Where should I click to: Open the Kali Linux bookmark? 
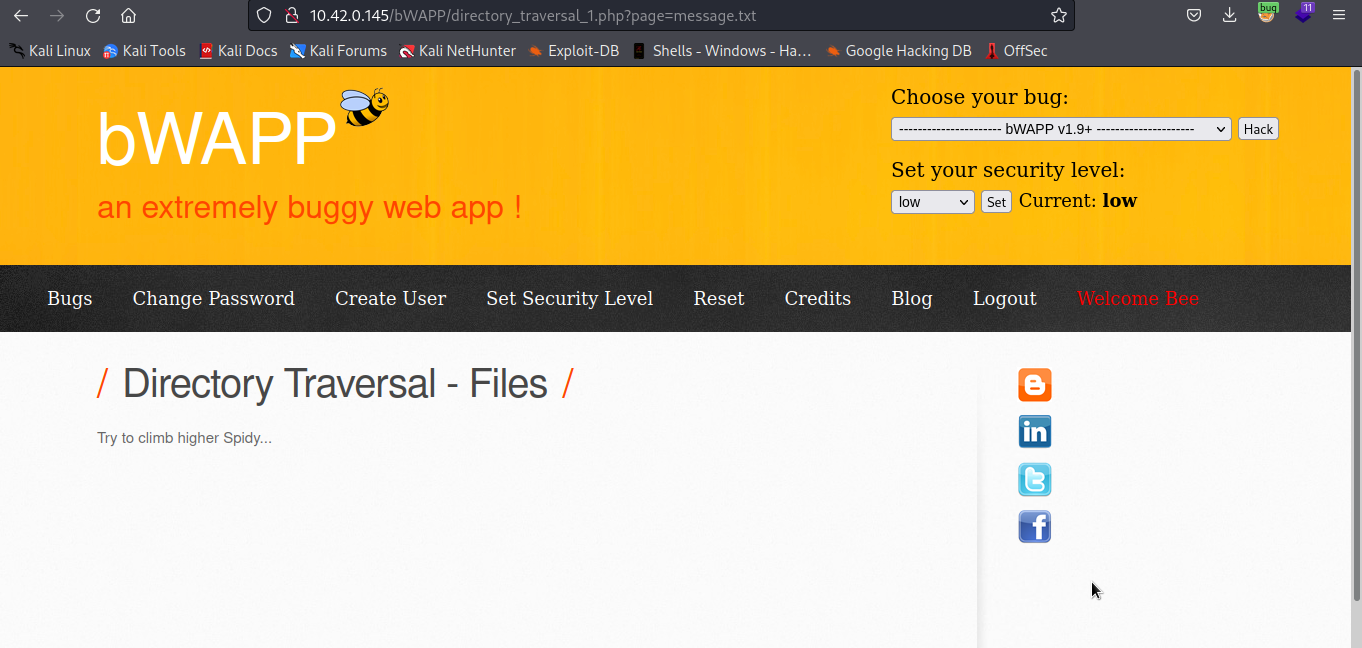click(50, 51)
